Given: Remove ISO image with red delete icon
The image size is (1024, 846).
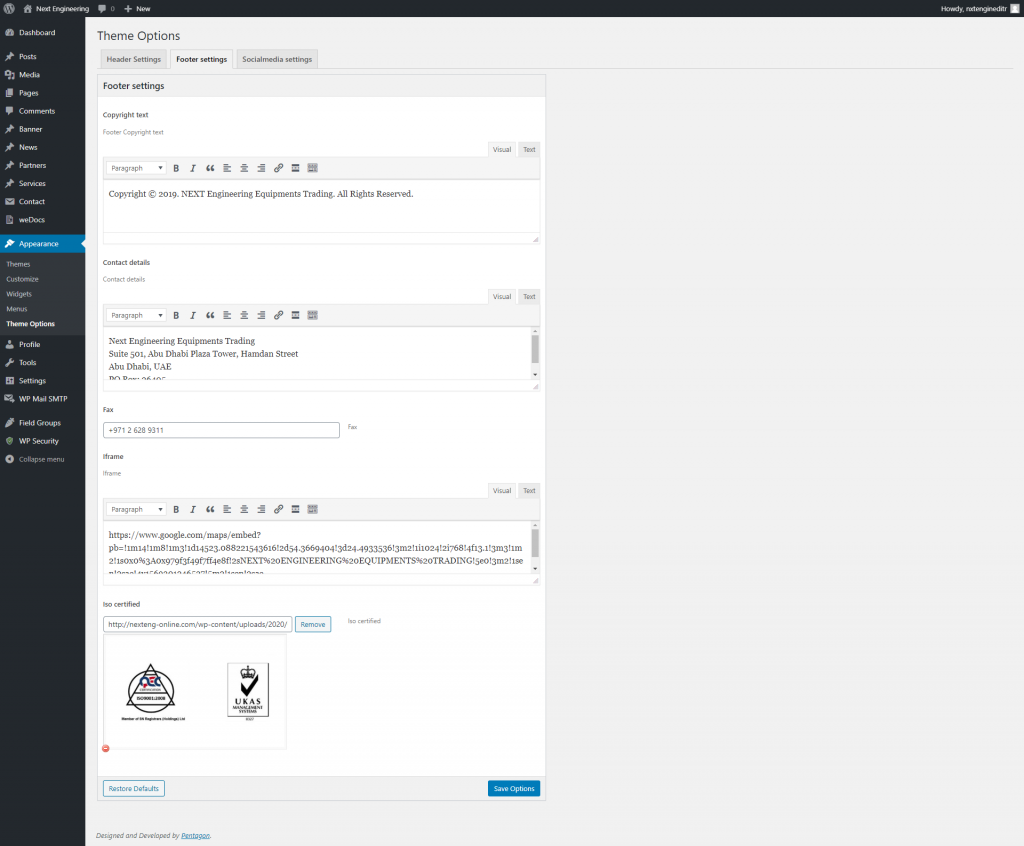Looking at the screenshot, I should [x=106, y=748].
